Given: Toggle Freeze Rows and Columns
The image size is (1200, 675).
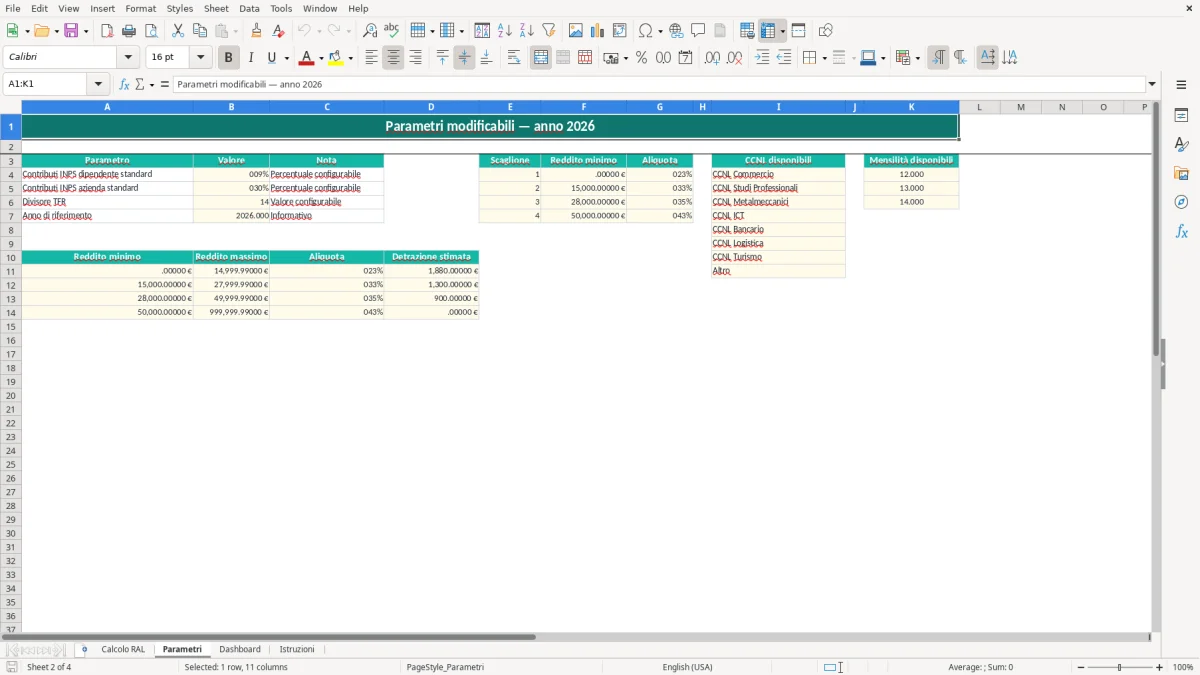Looking at the screenshot, I should (x=768, y=31).
